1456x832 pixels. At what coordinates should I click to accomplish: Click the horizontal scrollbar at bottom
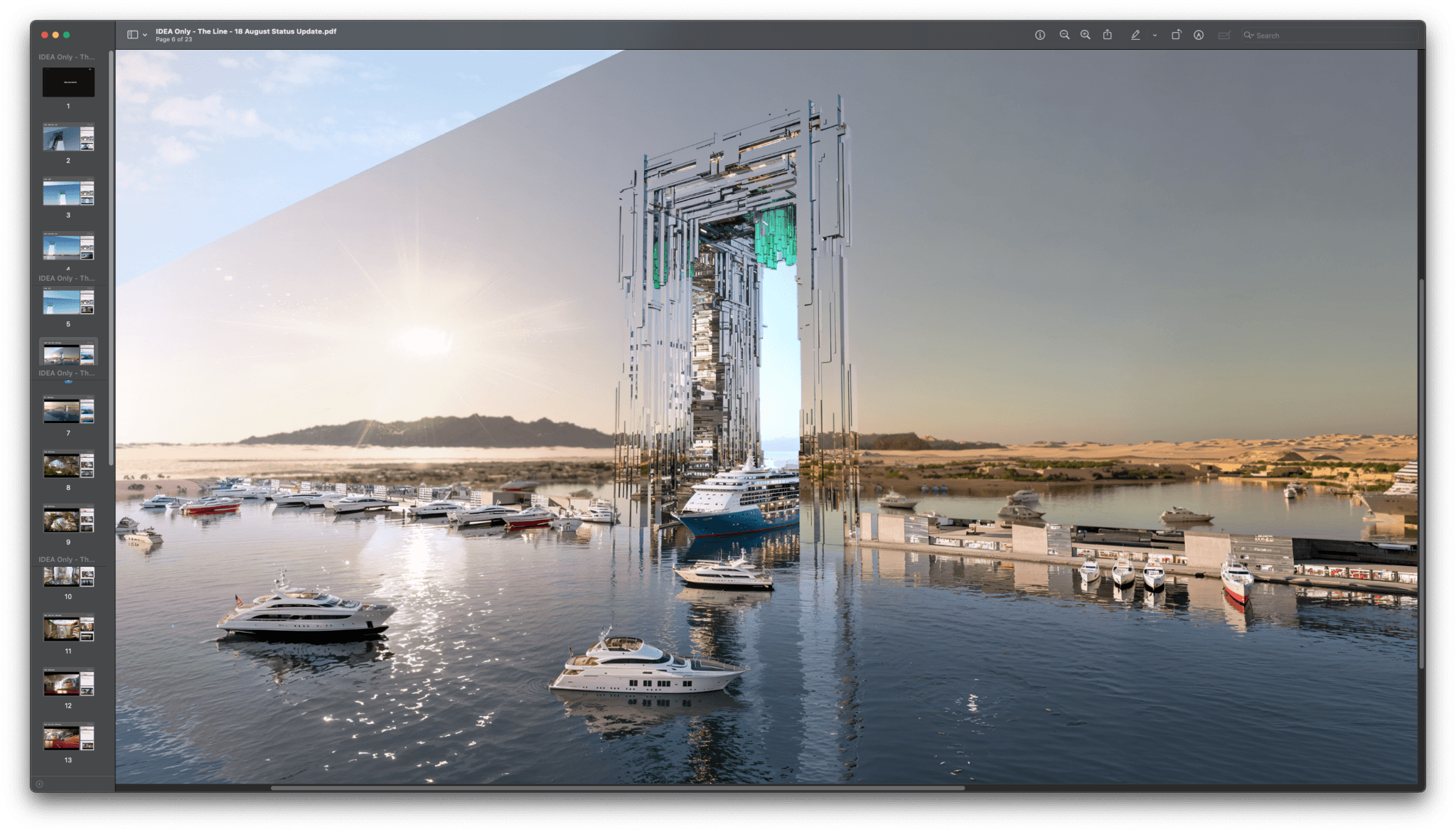[x=617, y=787]
